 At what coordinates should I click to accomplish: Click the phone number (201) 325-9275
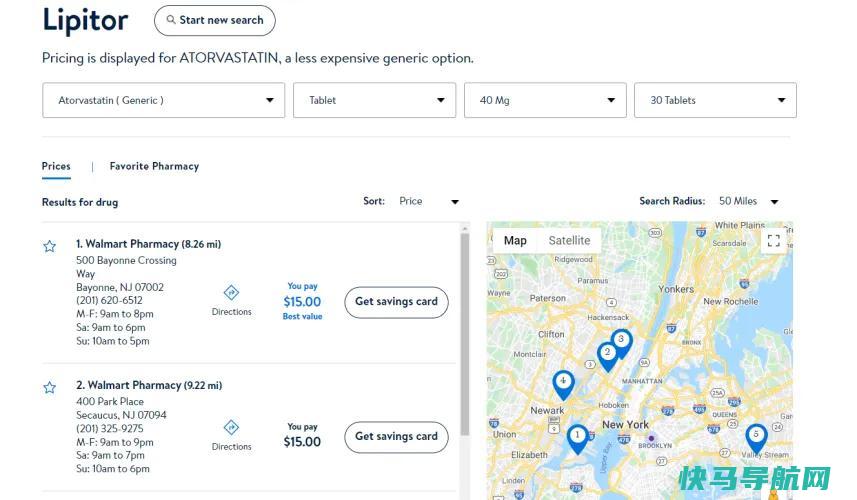pyautogui.click(x=110, y=428)
